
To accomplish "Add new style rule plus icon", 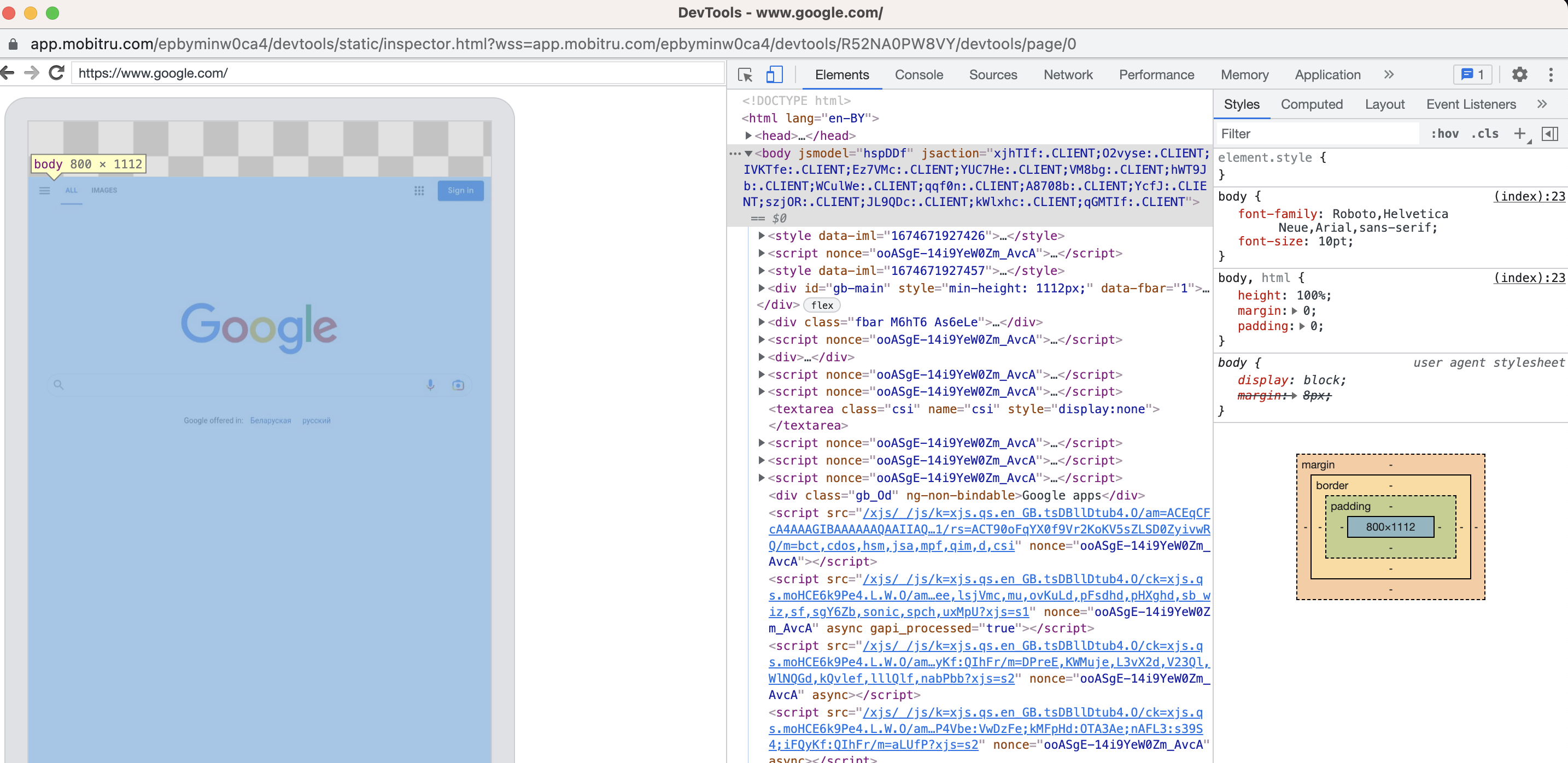I will [1519, 133].
